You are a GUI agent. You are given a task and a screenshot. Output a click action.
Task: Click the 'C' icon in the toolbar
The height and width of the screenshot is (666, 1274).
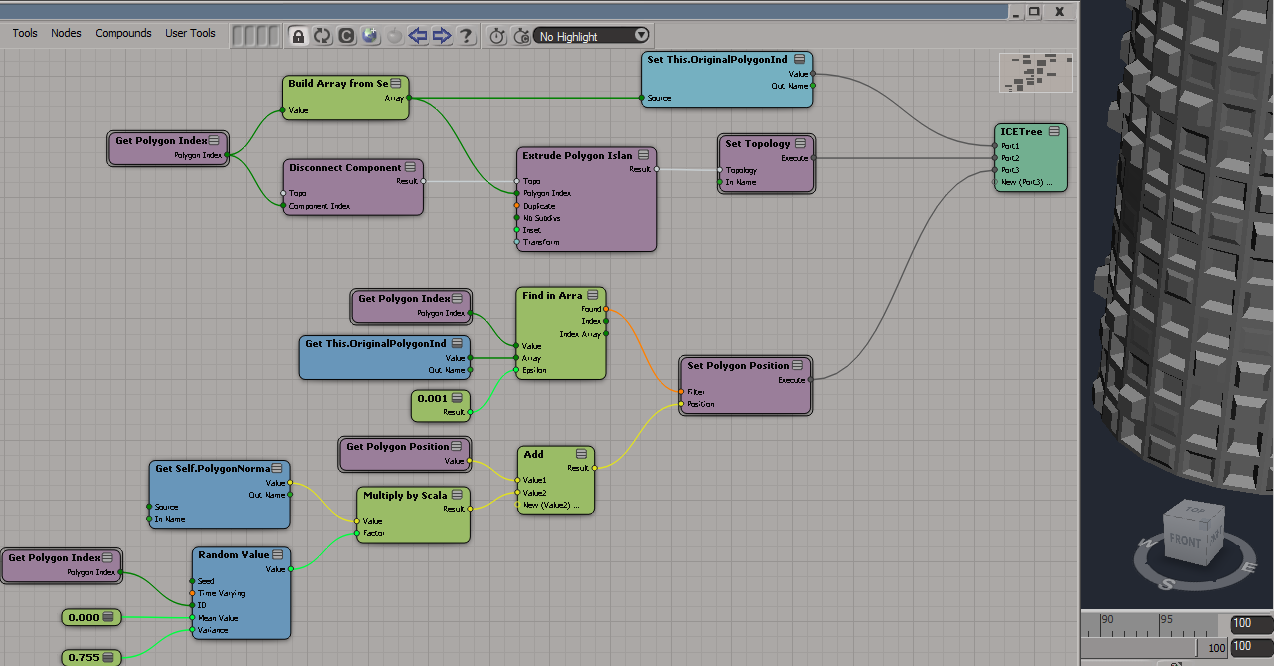(346, 36)
